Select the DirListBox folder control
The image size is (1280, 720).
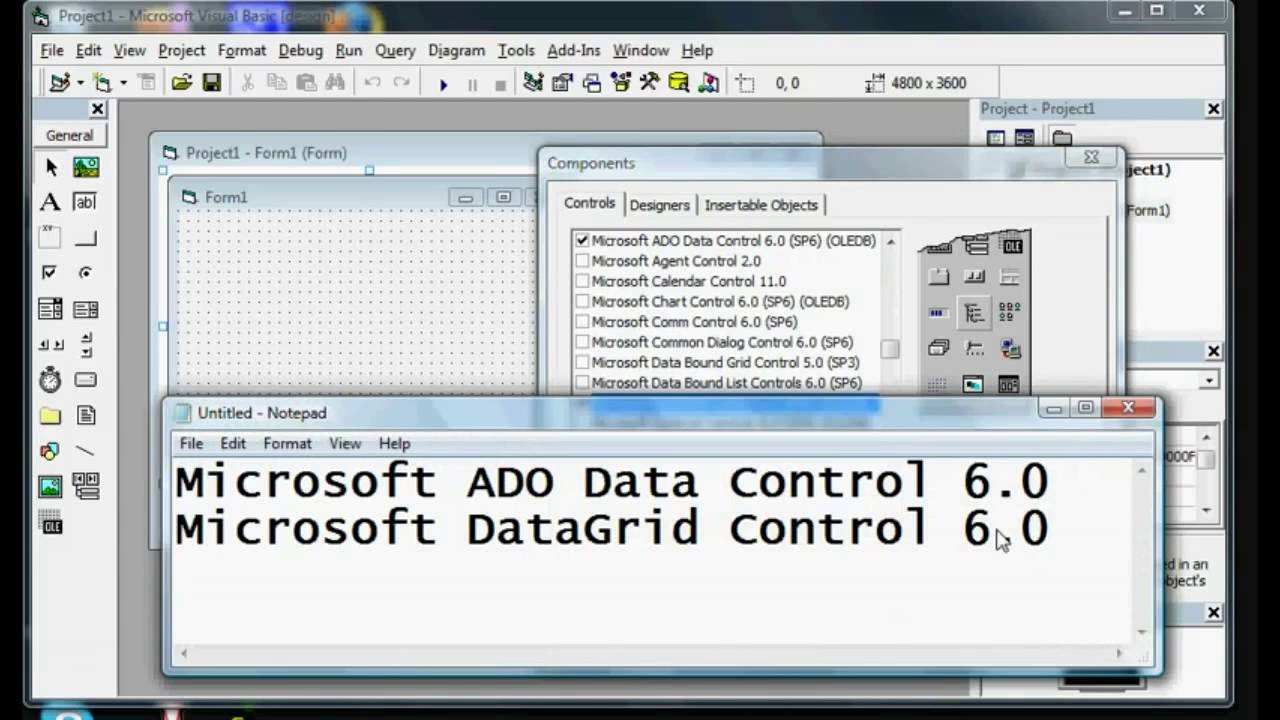click(50, 416)
